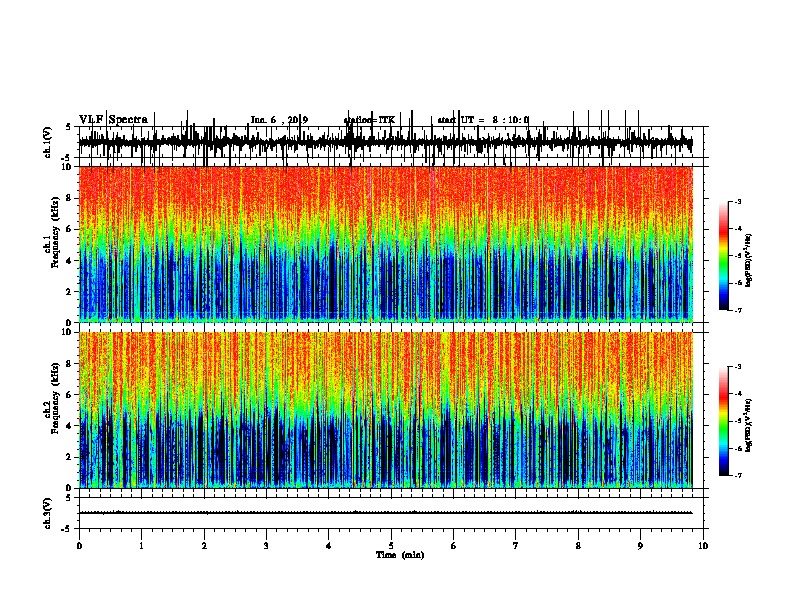Click the "-3" label on ch.2 colorbar
This screenshot has height=612, width=792.
point(738,367)
